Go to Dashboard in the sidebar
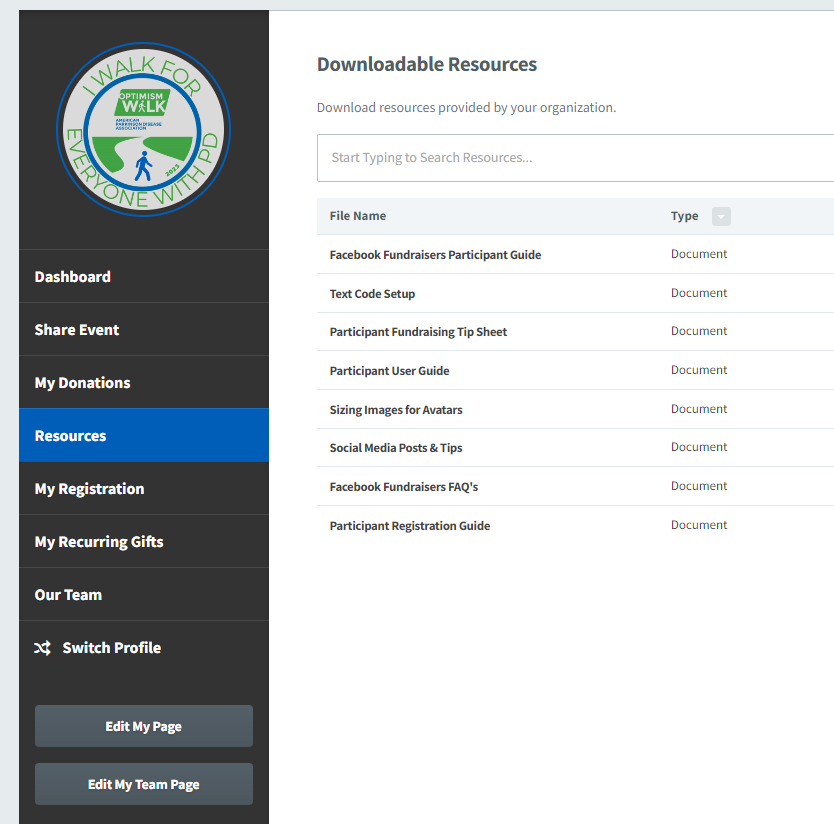 (144, 277)
